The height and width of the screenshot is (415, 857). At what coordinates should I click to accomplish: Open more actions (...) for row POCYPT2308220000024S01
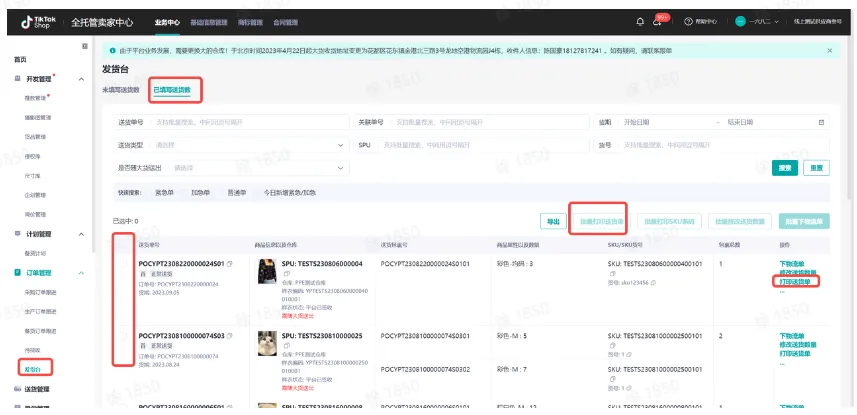(x=782, y=290)
